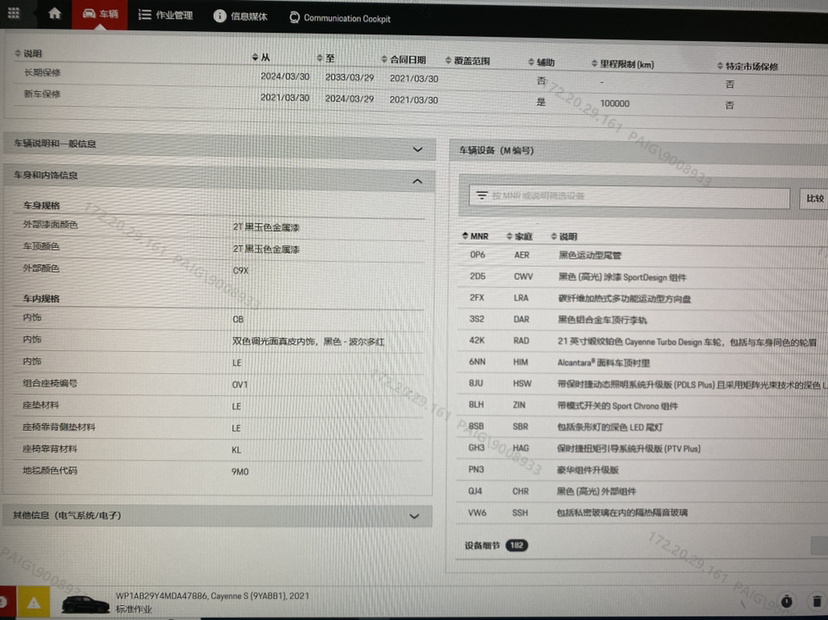Click the red icon at bottom-left corner
The height and width of the screenshot is (620, 828).
coord(6,602)
